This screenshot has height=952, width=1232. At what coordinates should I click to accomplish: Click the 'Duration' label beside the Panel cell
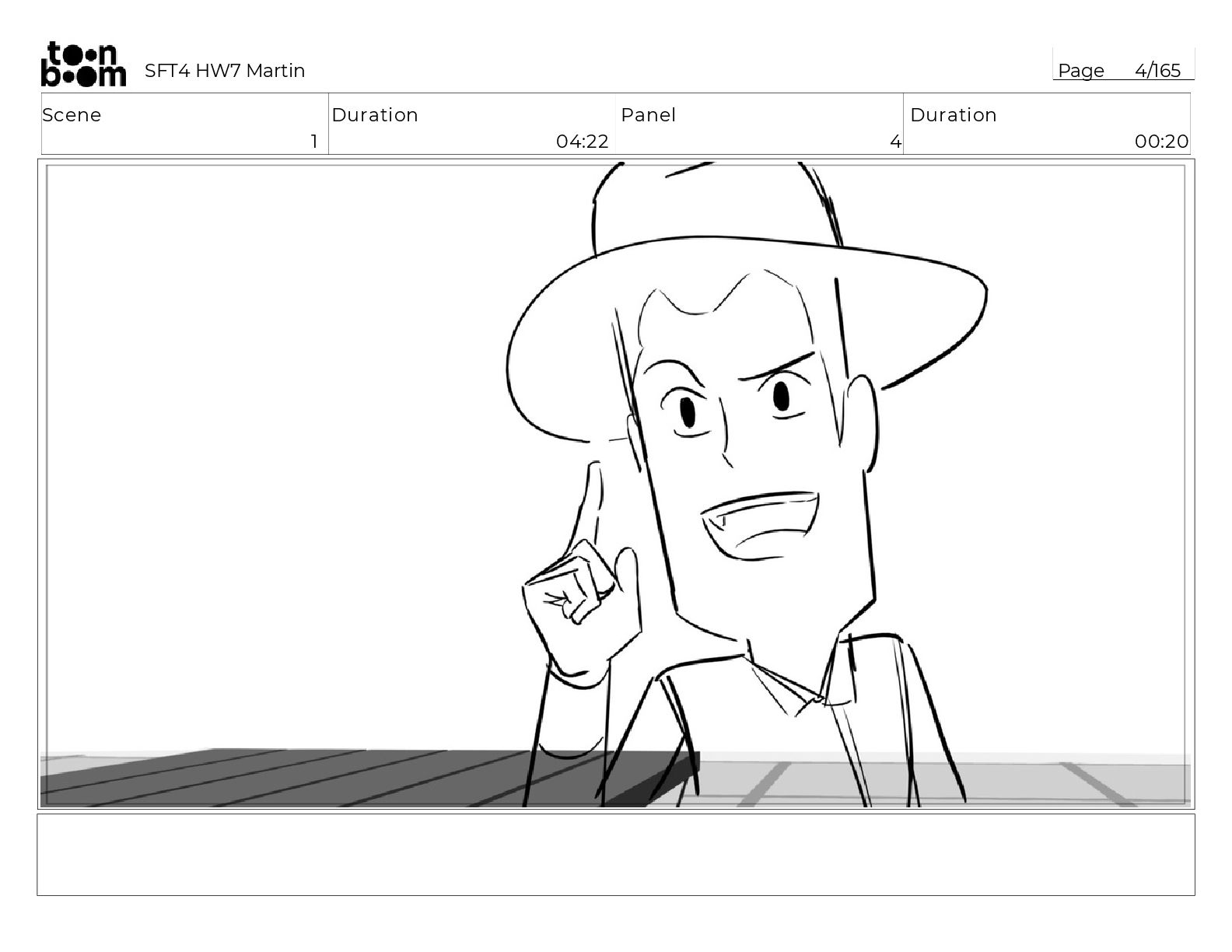(954, 115)
